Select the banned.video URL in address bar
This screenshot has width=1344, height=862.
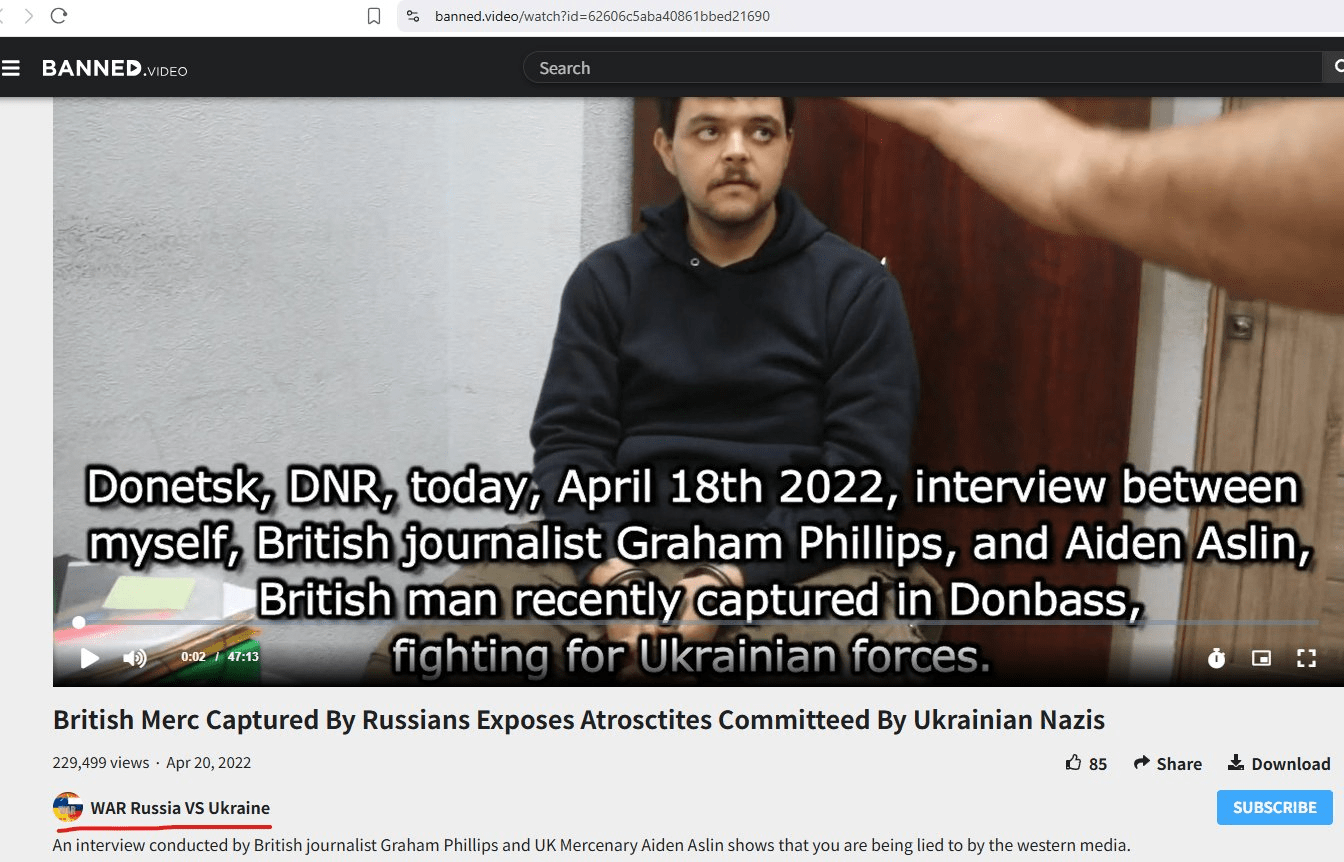tap(602, 16)
